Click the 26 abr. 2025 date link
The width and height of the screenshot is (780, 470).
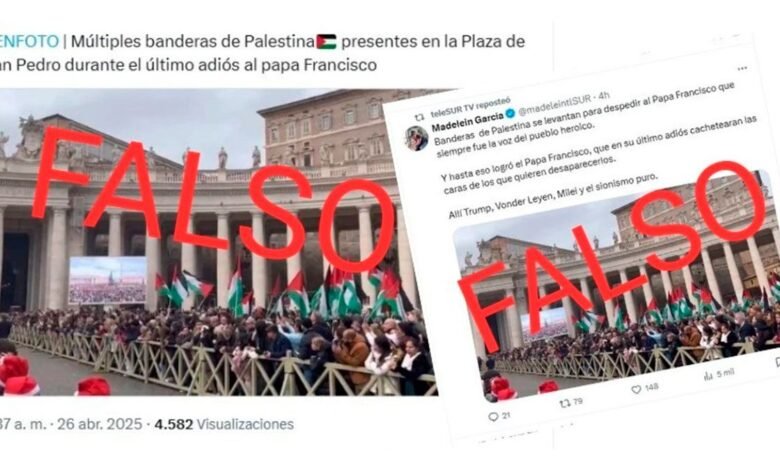(x=99, y=424)
